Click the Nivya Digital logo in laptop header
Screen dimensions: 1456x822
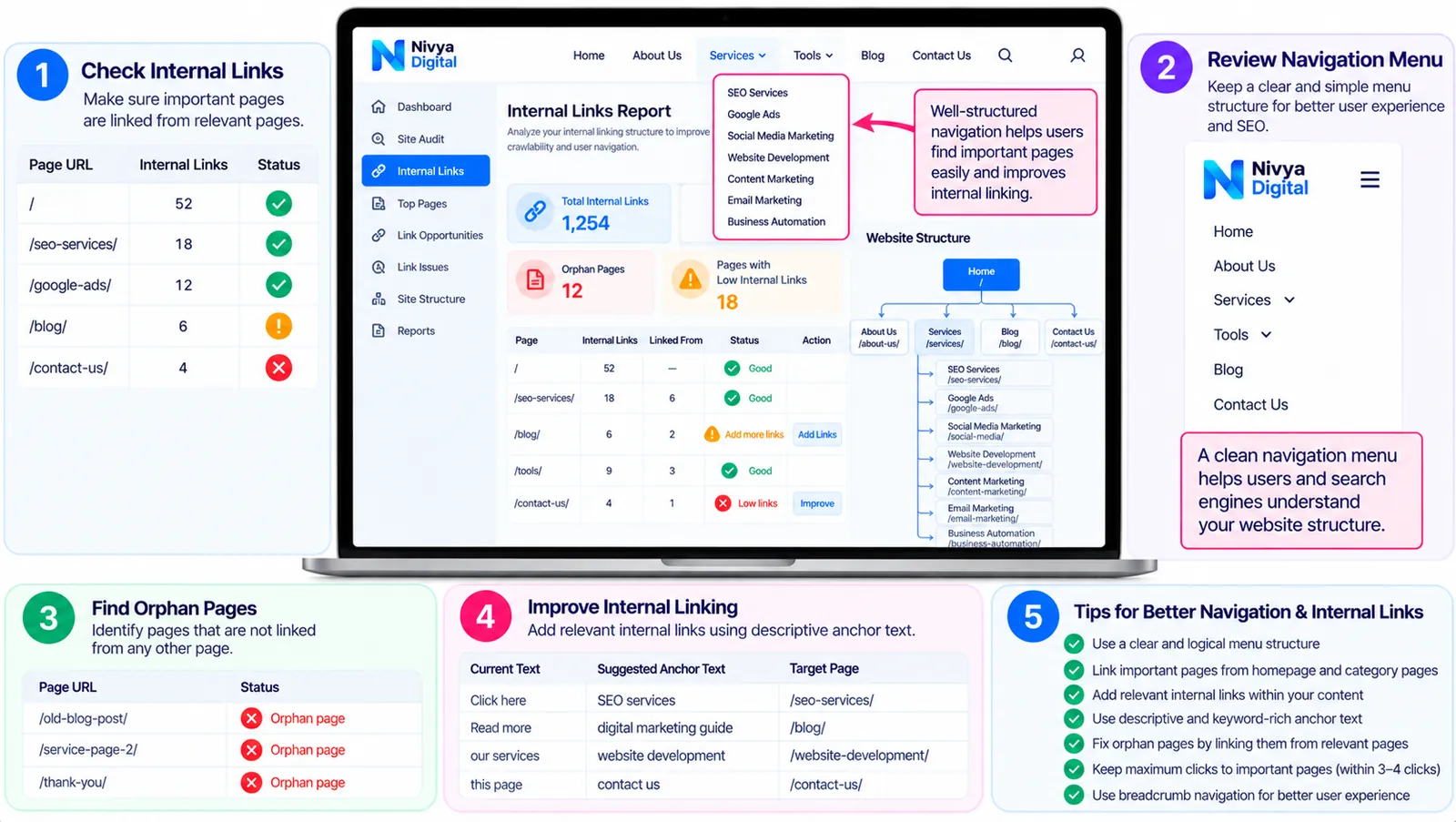(x=414, y=56)
